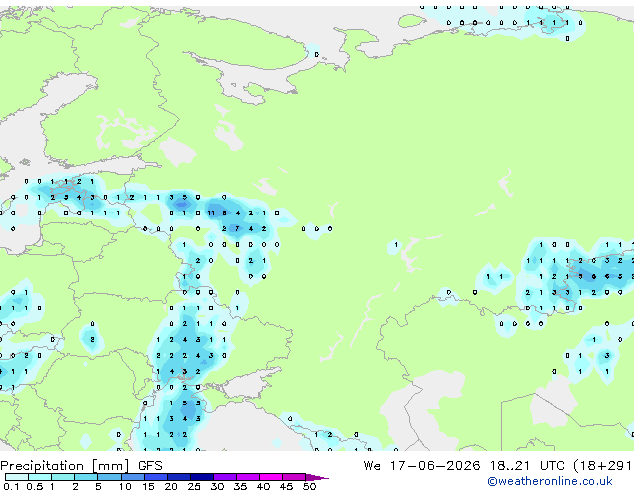
Task: Click the 1–2 mm legend color swatch
Action: pos(63,477)
